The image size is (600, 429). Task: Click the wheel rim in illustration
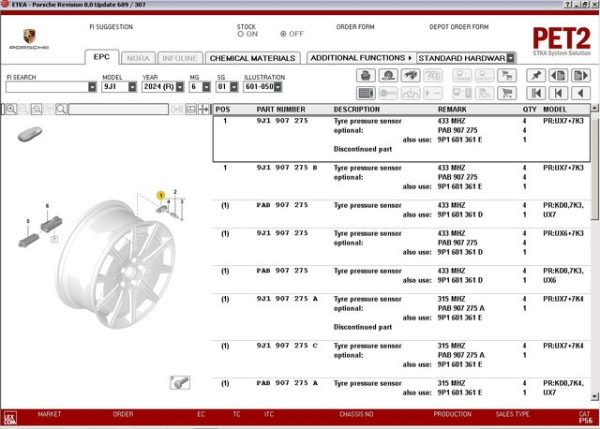117,264
